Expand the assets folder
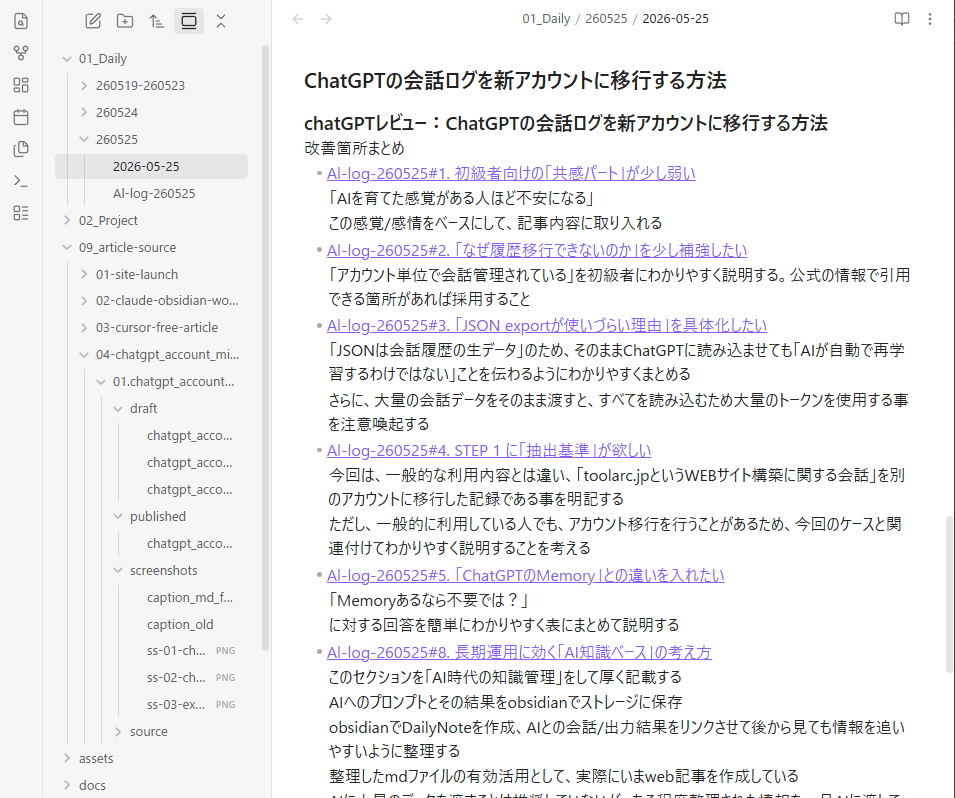955x798 pixels. [67, 758]
